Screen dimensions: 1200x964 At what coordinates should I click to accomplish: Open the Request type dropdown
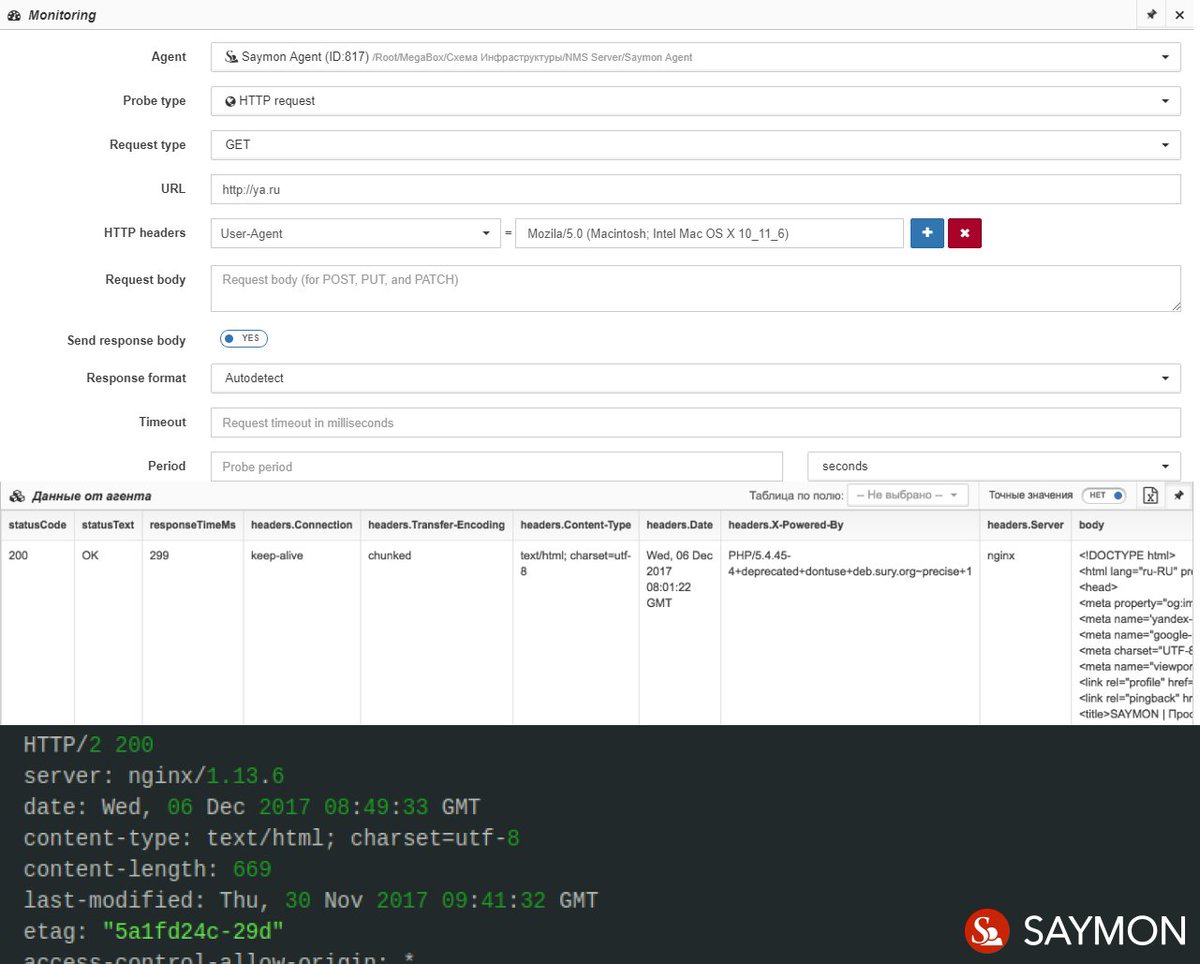click(x=696, y=145)
